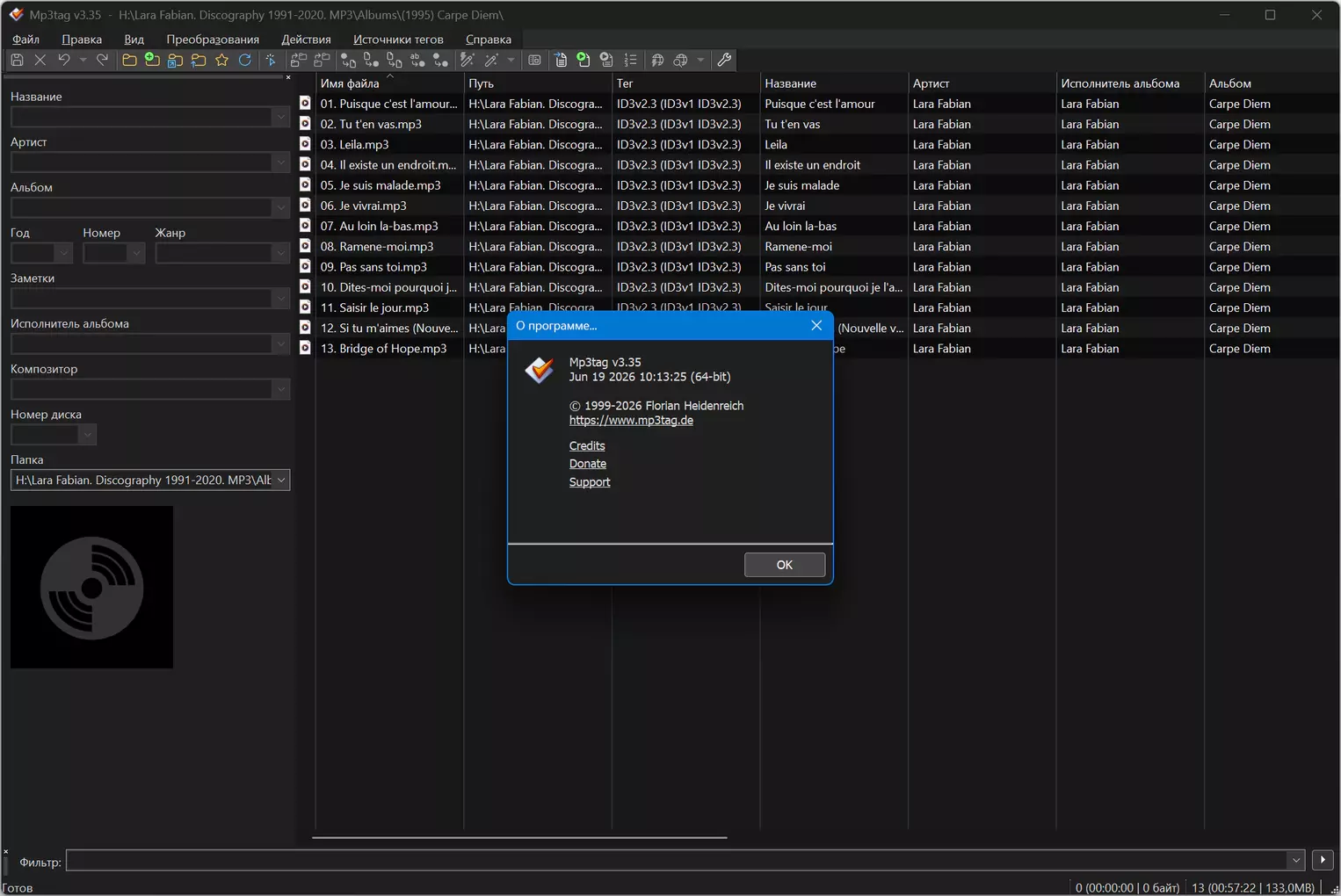The height and width of the screenshot is (896, 1341).
Task: Close the О программе dialog with X
Action: tap(816, 326)
